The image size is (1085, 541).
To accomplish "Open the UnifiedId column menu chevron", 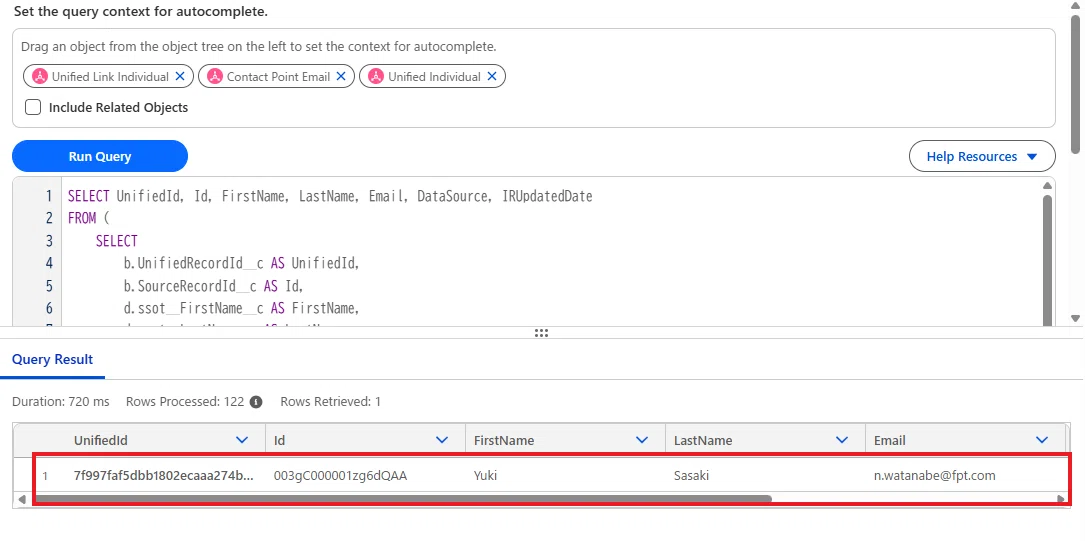I will (242, 440).
